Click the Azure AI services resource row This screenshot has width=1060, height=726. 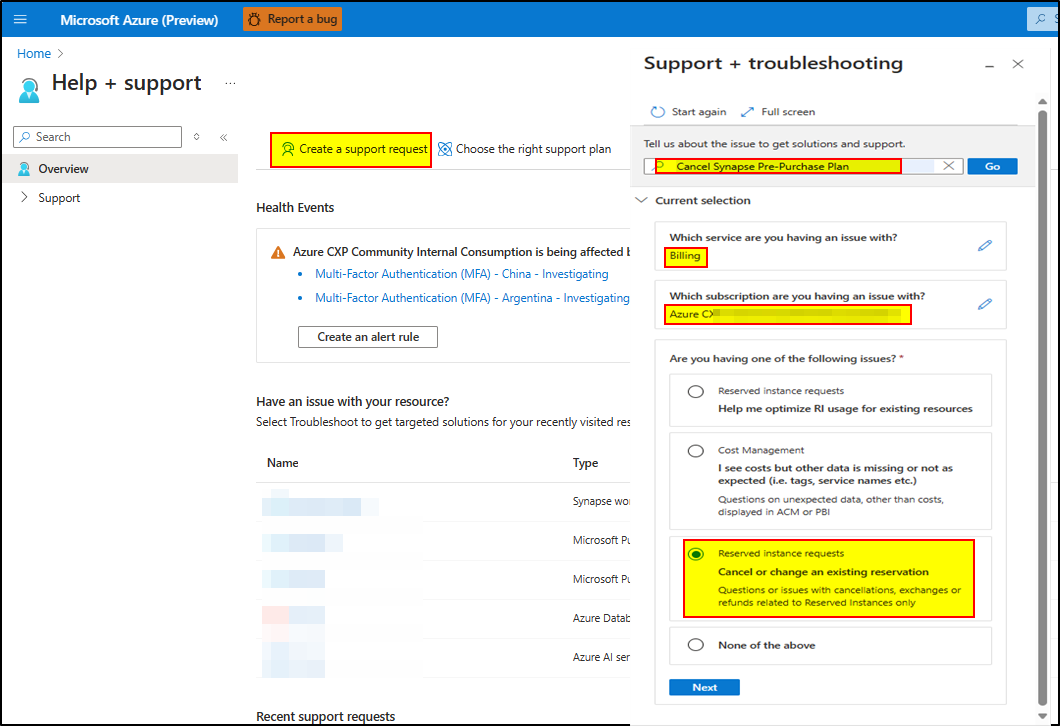(x=443, y=657)
